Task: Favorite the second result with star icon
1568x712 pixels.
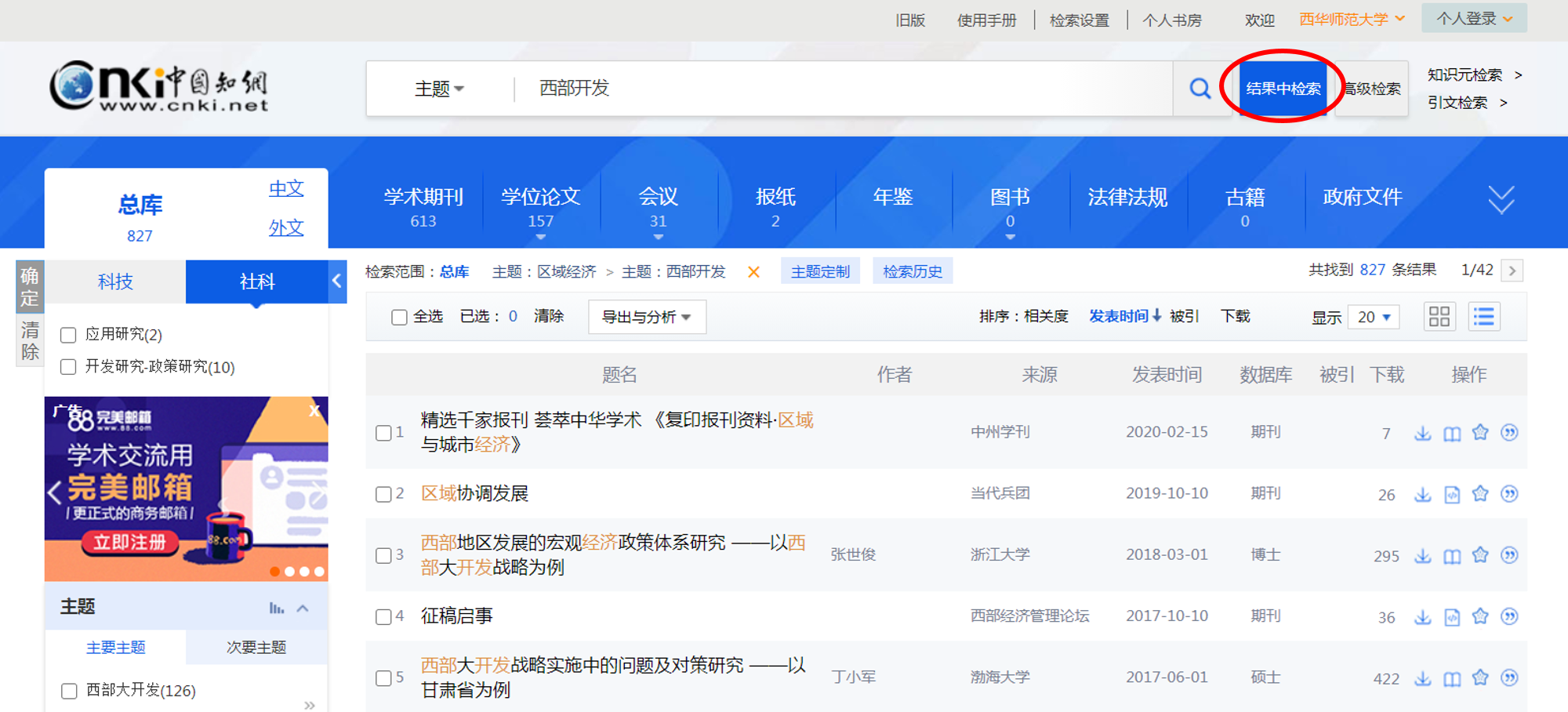Action: tap(1480, 493)
